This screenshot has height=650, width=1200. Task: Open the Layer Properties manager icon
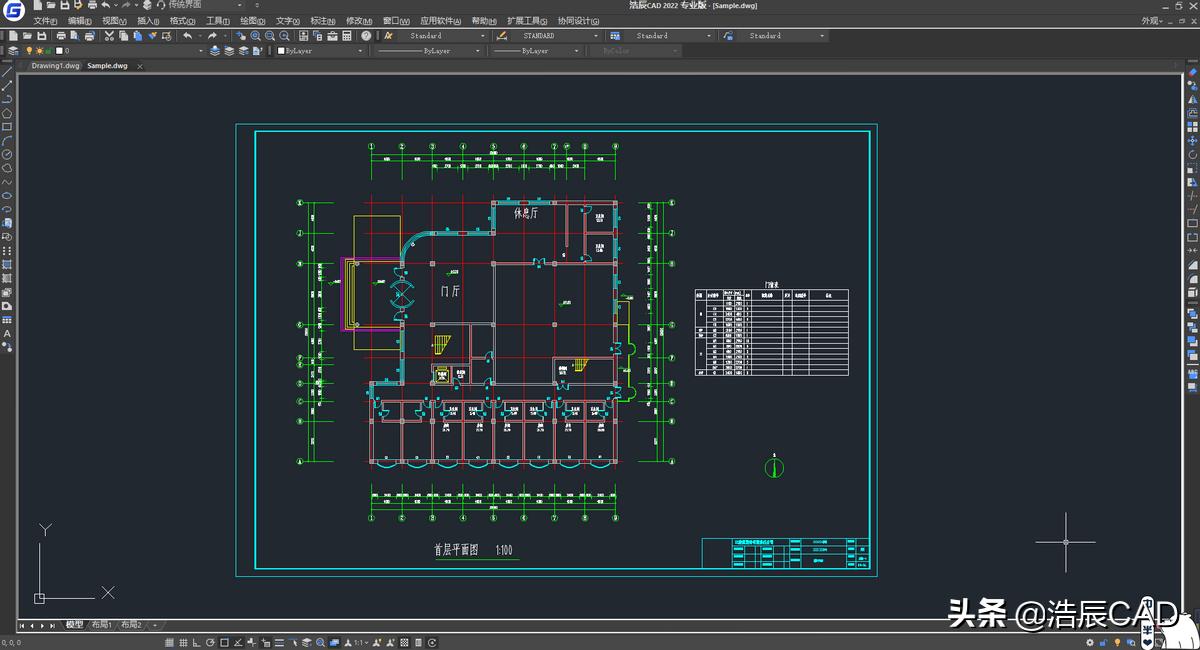(13, 51)
